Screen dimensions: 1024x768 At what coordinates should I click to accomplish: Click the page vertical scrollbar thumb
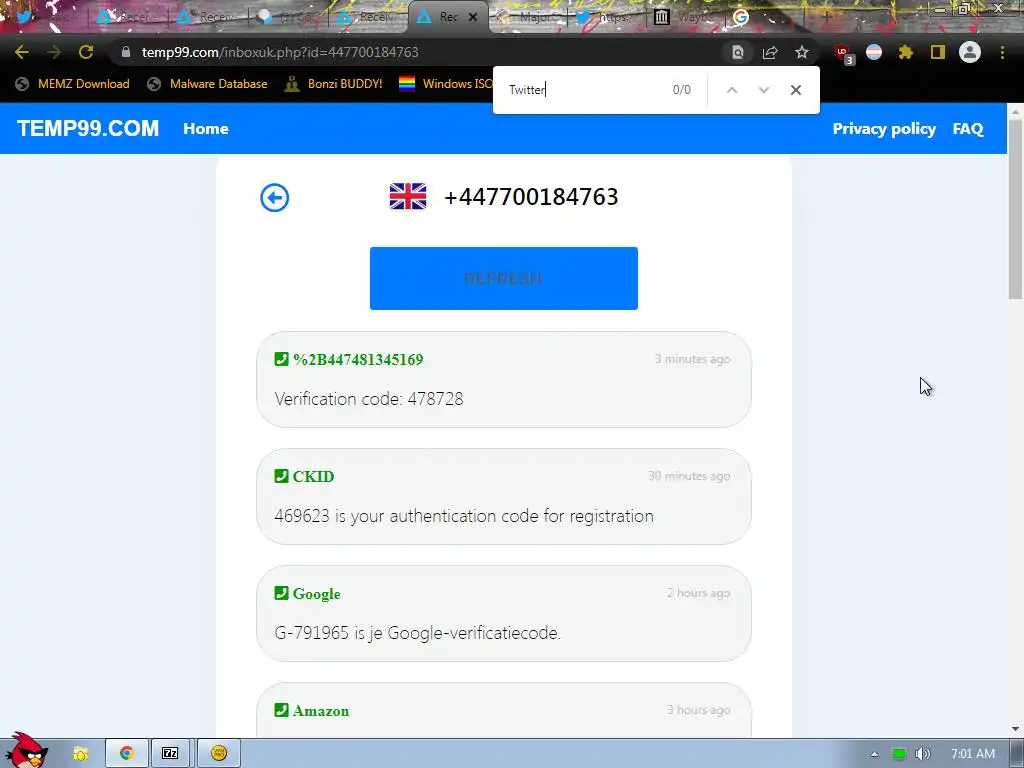[1015, 209]
